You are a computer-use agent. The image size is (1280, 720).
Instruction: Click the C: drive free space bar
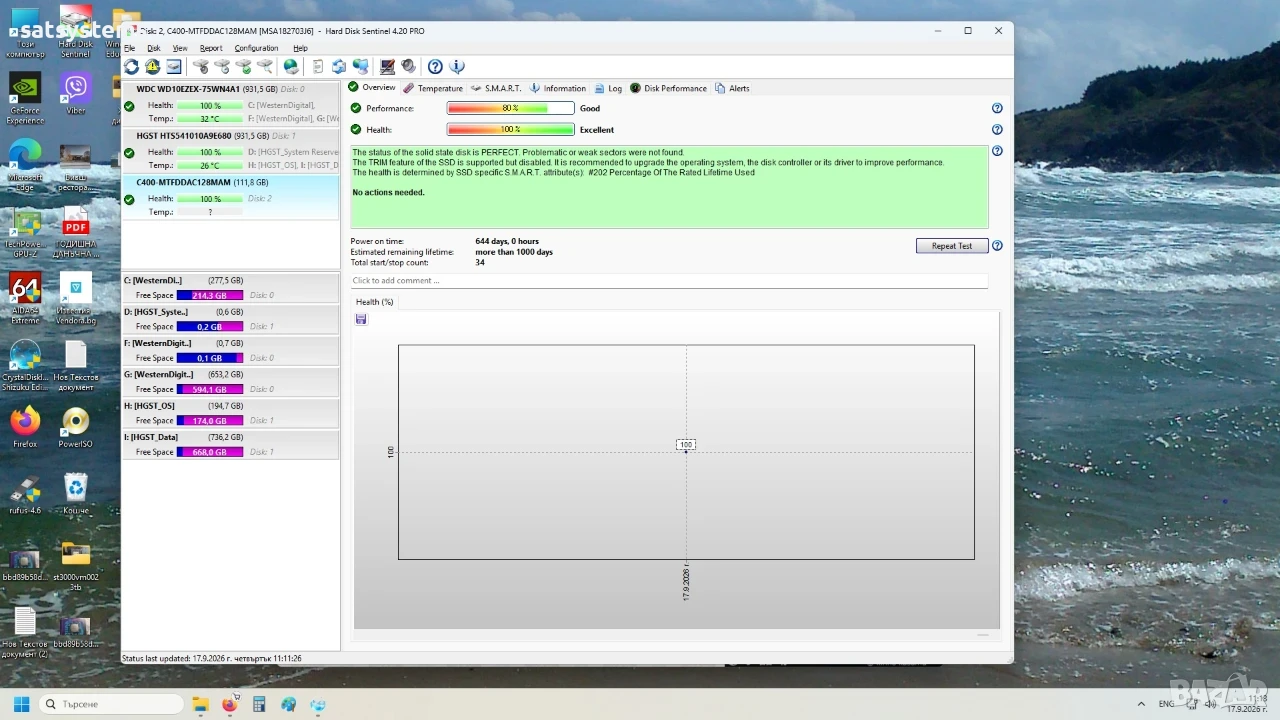tap(210, 295)
